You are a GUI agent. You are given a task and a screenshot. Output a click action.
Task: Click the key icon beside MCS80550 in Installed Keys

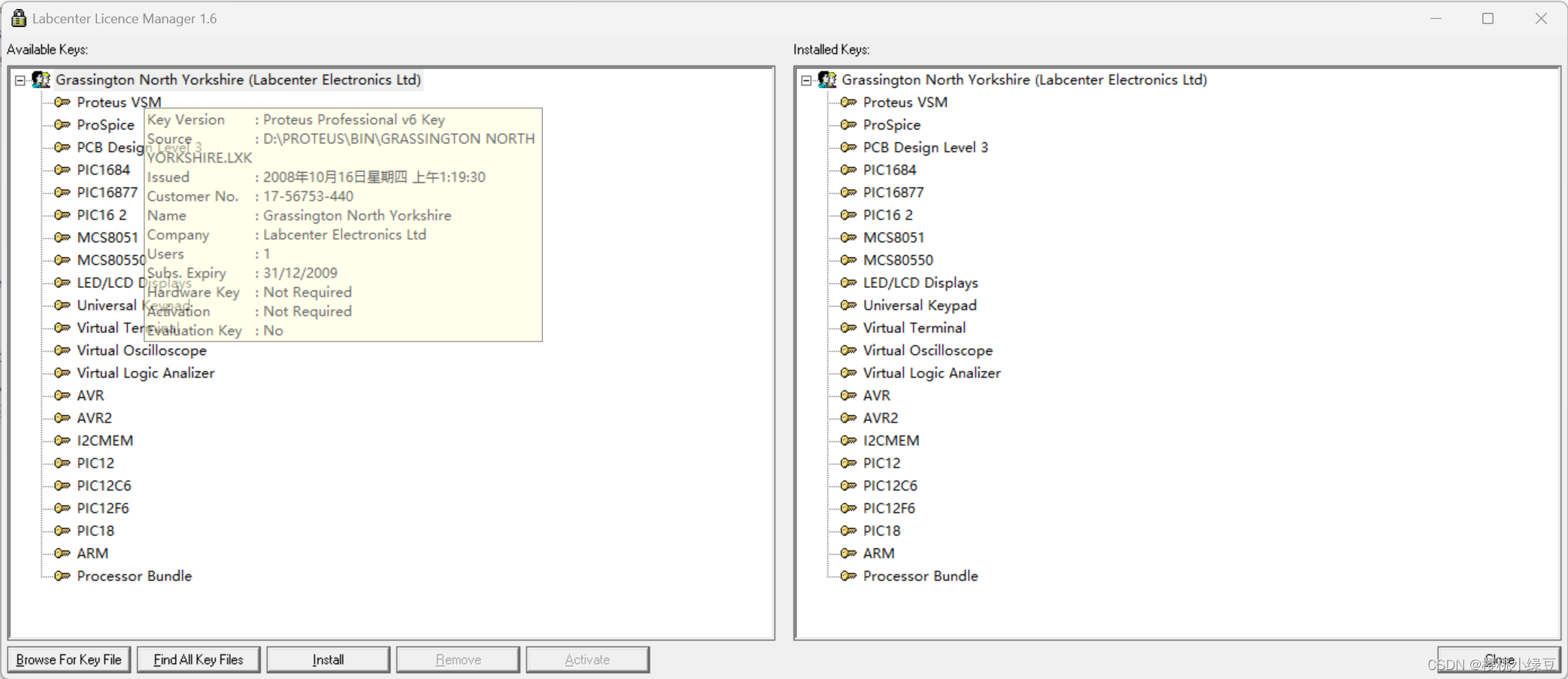point(849,260)
